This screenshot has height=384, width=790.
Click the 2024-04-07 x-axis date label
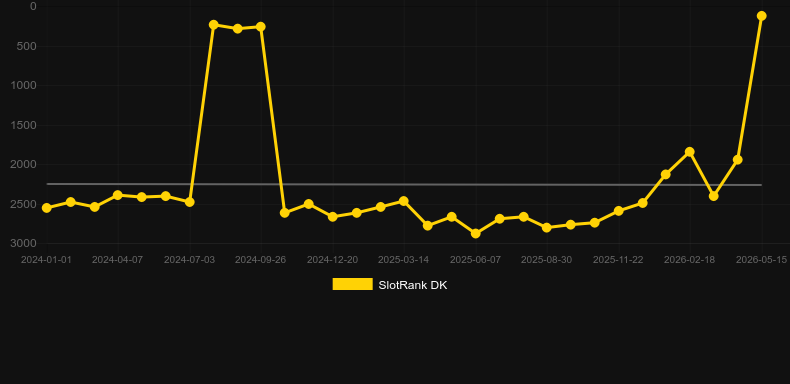[117, 260]
